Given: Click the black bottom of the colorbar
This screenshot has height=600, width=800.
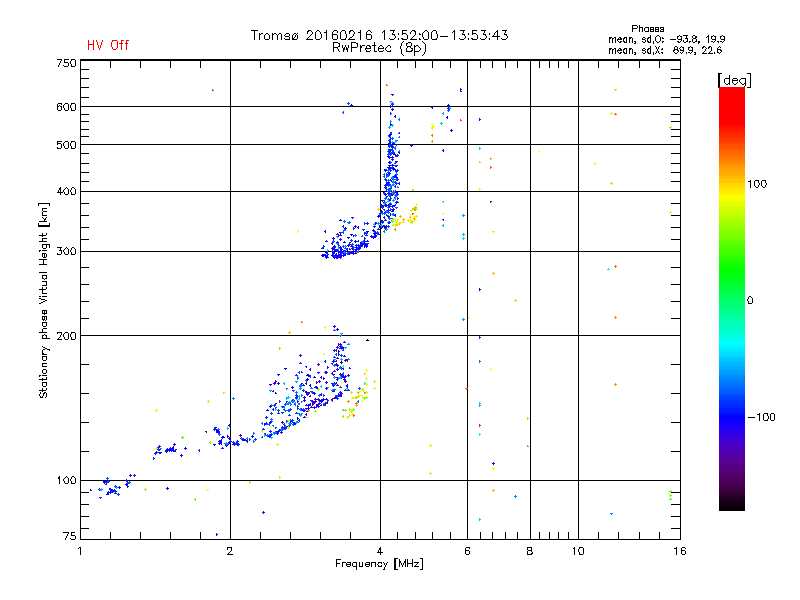Looking at the screenshot, I should point(732,503).
